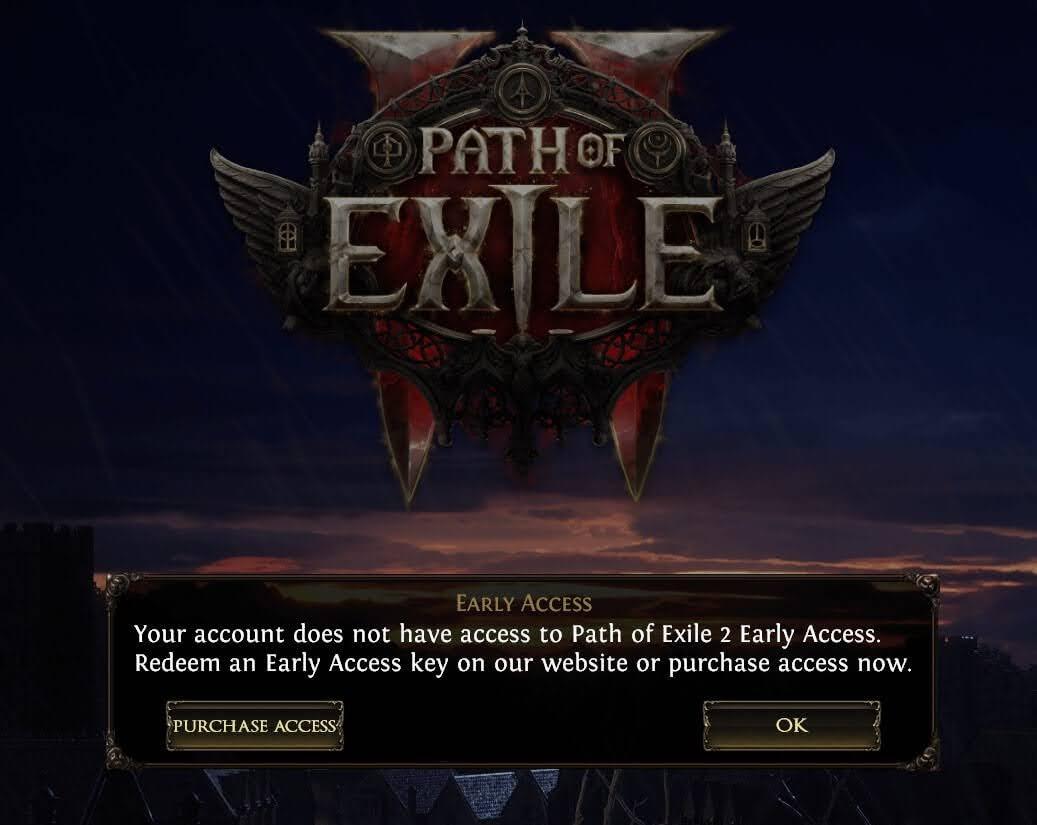Click the left lantern window on the logo
Viewport: 1037px width, 825px height.
[x=287, y=234]
